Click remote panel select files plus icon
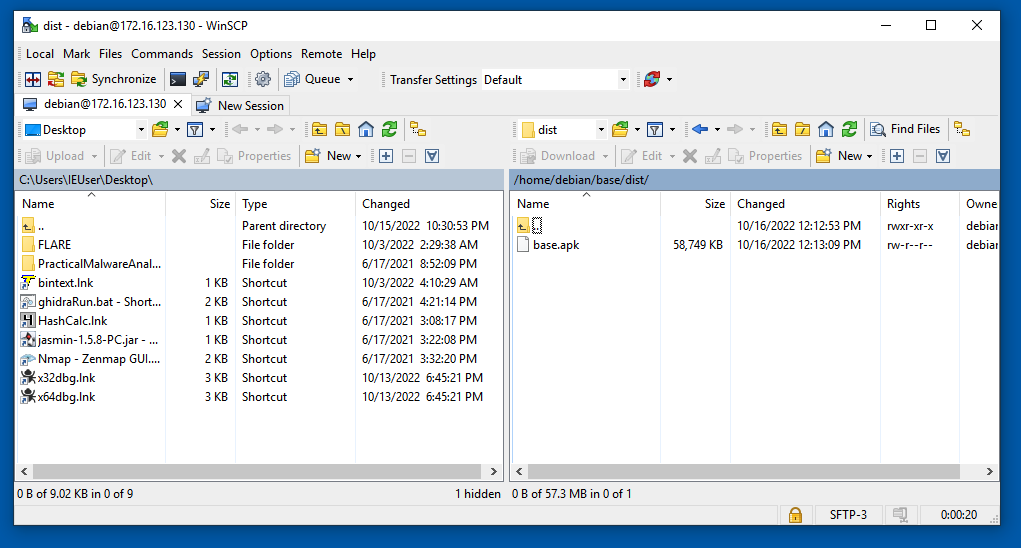Image resolution: width=1021 pixels, height=548 pixels. click(897, 156)
